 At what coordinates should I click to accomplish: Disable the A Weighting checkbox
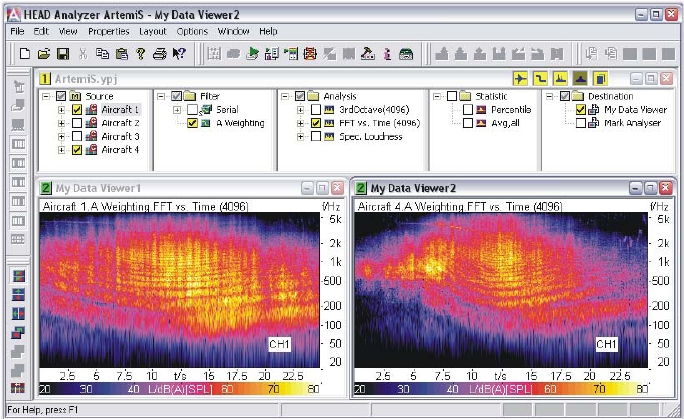point(192,123)
